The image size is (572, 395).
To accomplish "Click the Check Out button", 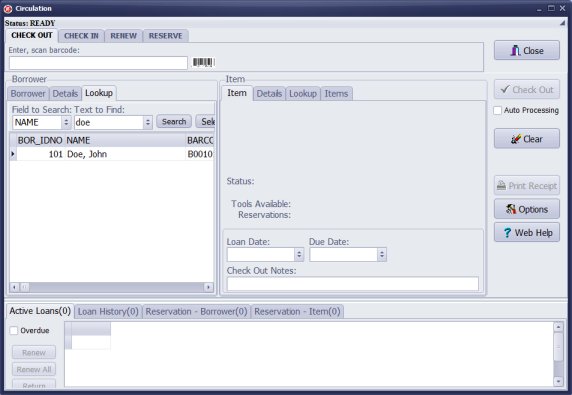I will tap(527, 89).
